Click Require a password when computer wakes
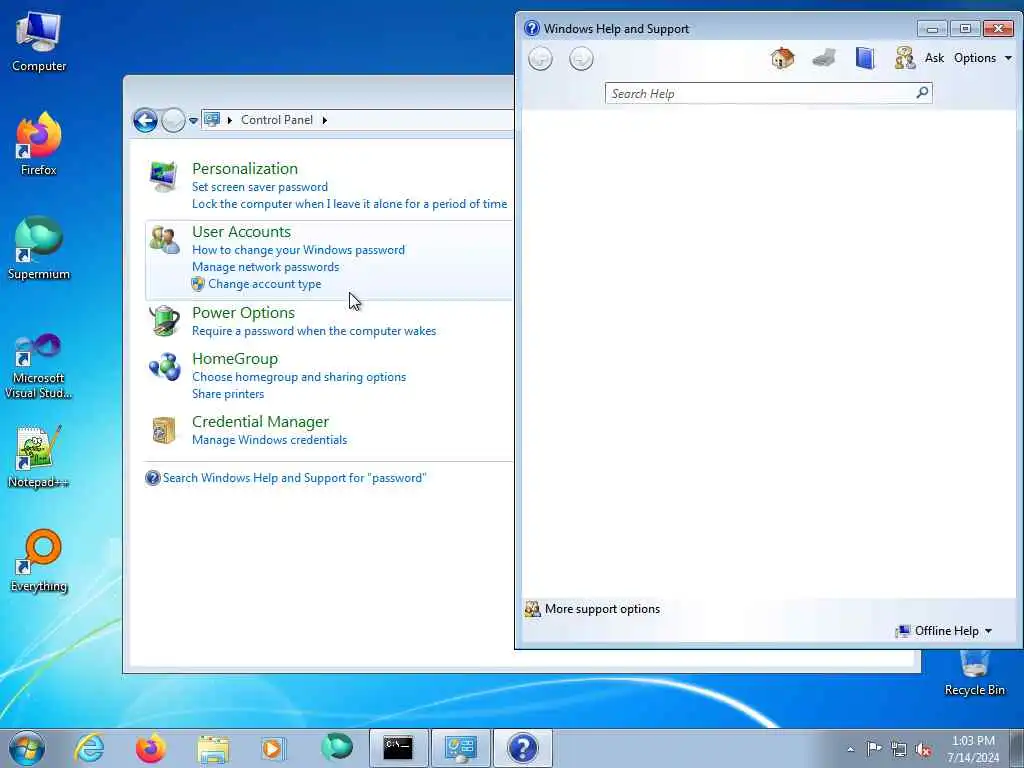 coord(314,331)
